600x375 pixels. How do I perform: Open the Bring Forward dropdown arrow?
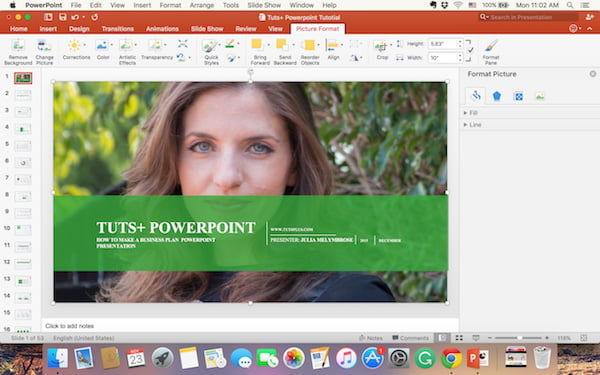point(268,45)
